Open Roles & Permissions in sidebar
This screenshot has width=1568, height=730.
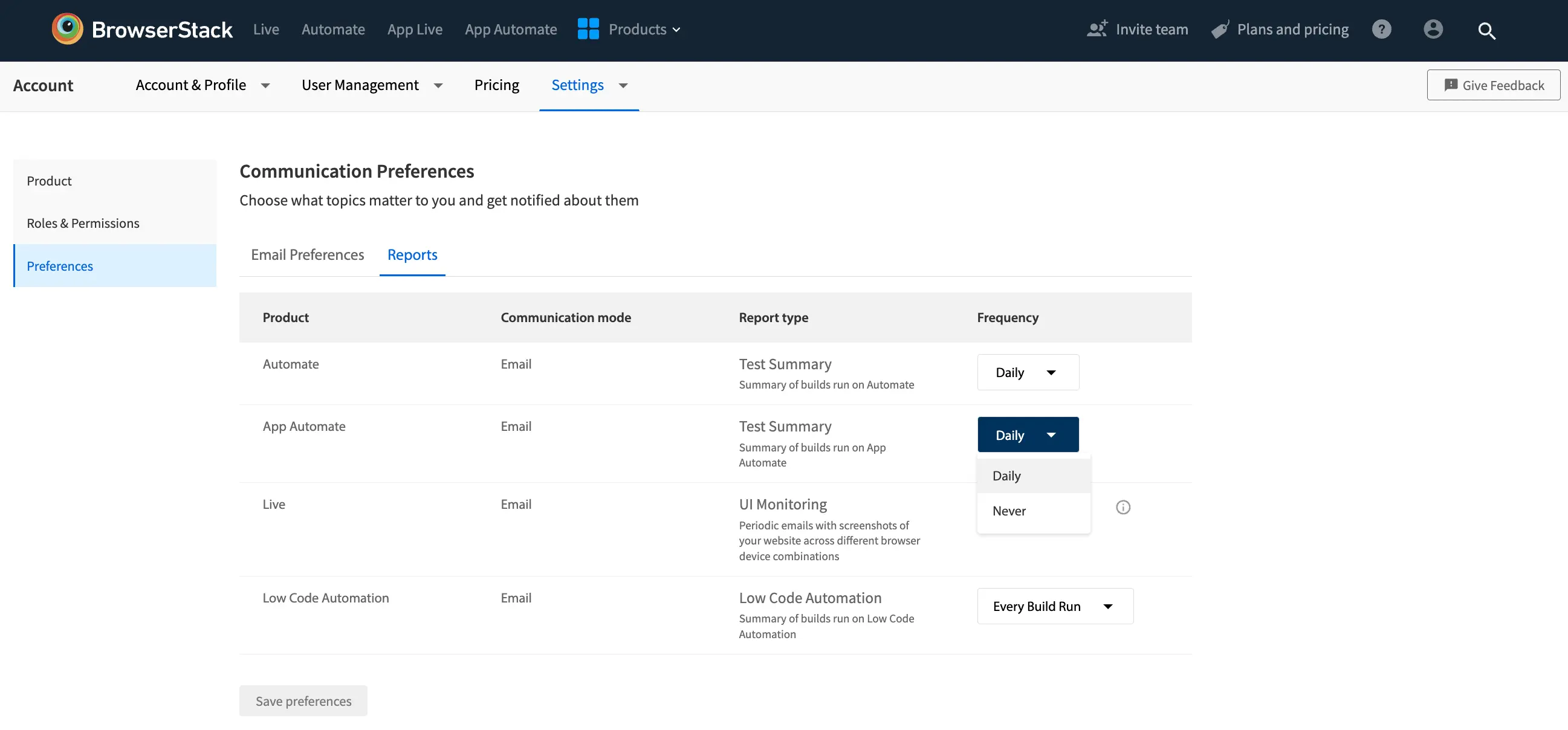tap(83, 223)
